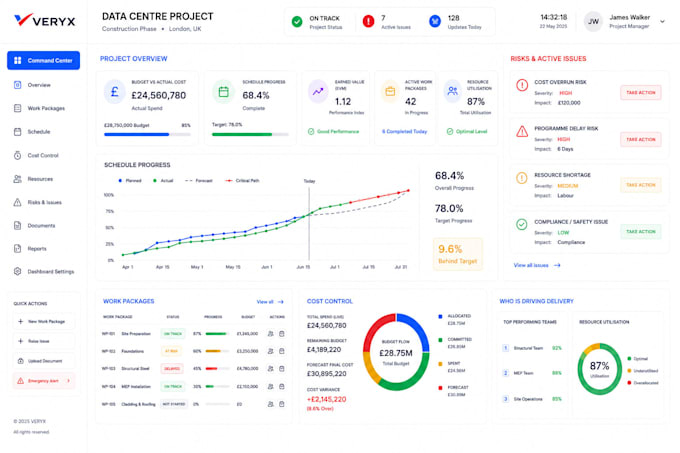
Task: Open Schedule in the sidebar
Action: [x=39, y=131]
